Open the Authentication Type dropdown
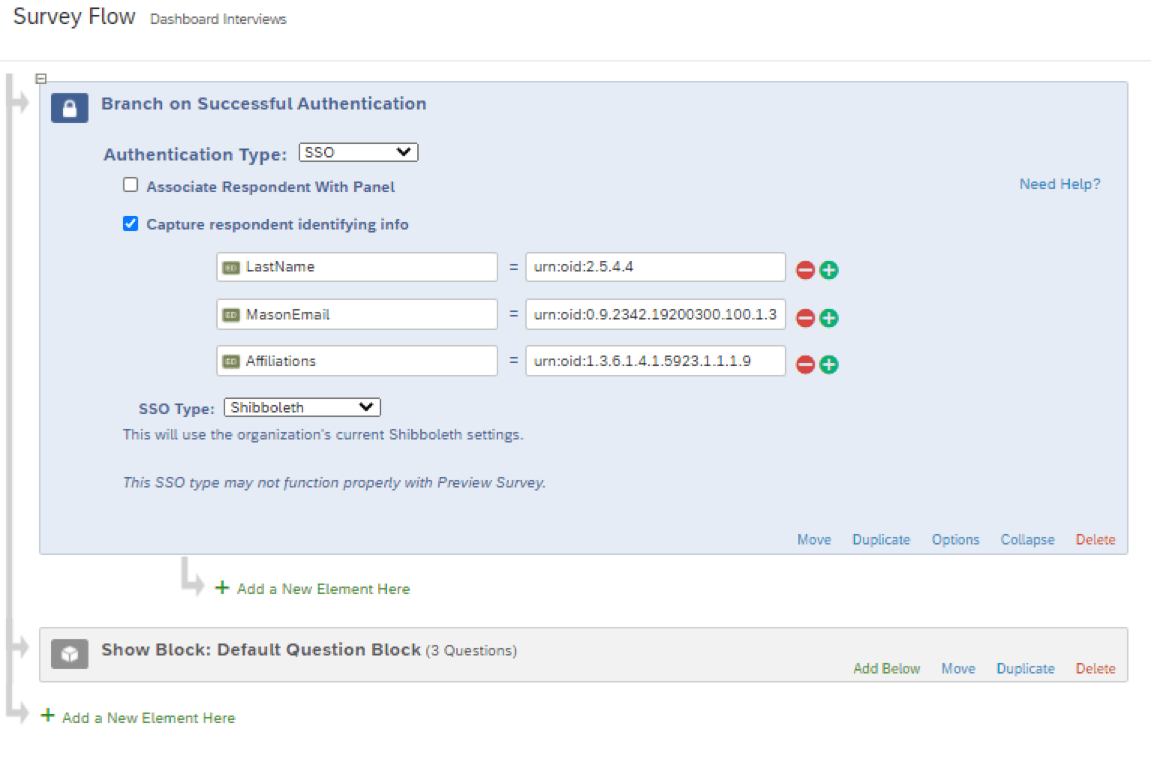 (358, 151)
